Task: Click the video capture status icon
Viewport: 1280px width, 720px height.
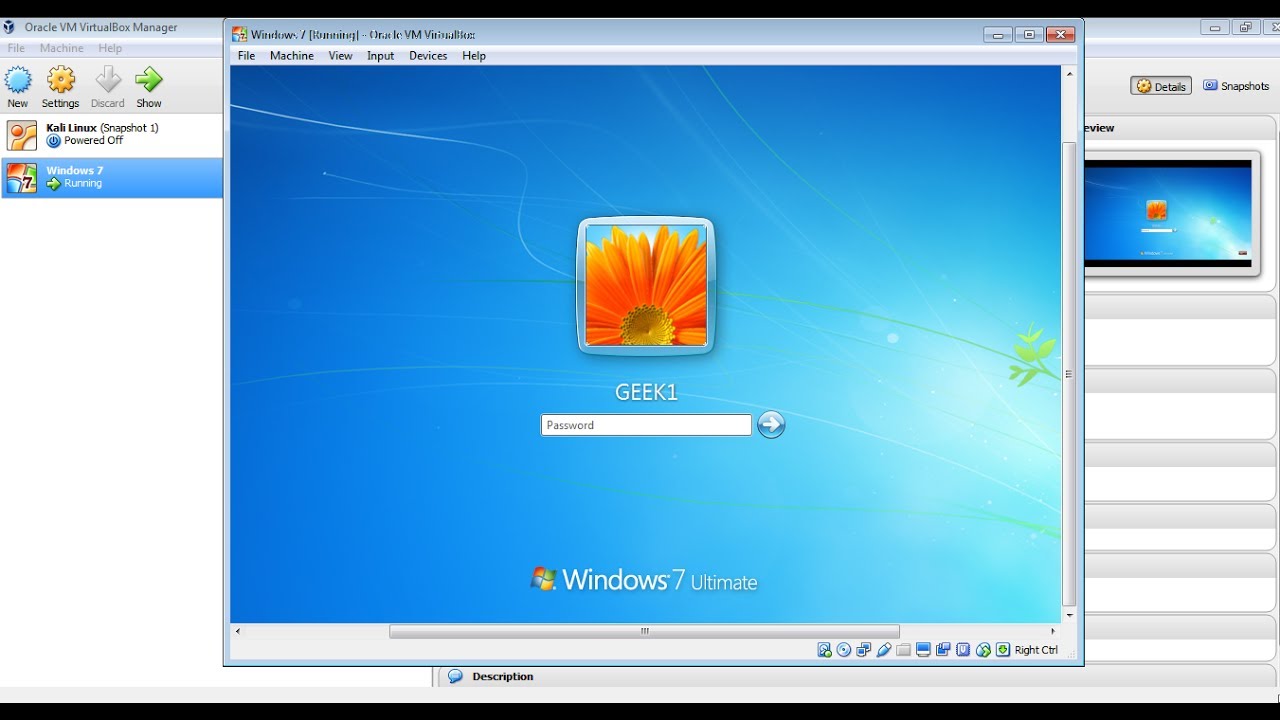Action: (943, 650)
